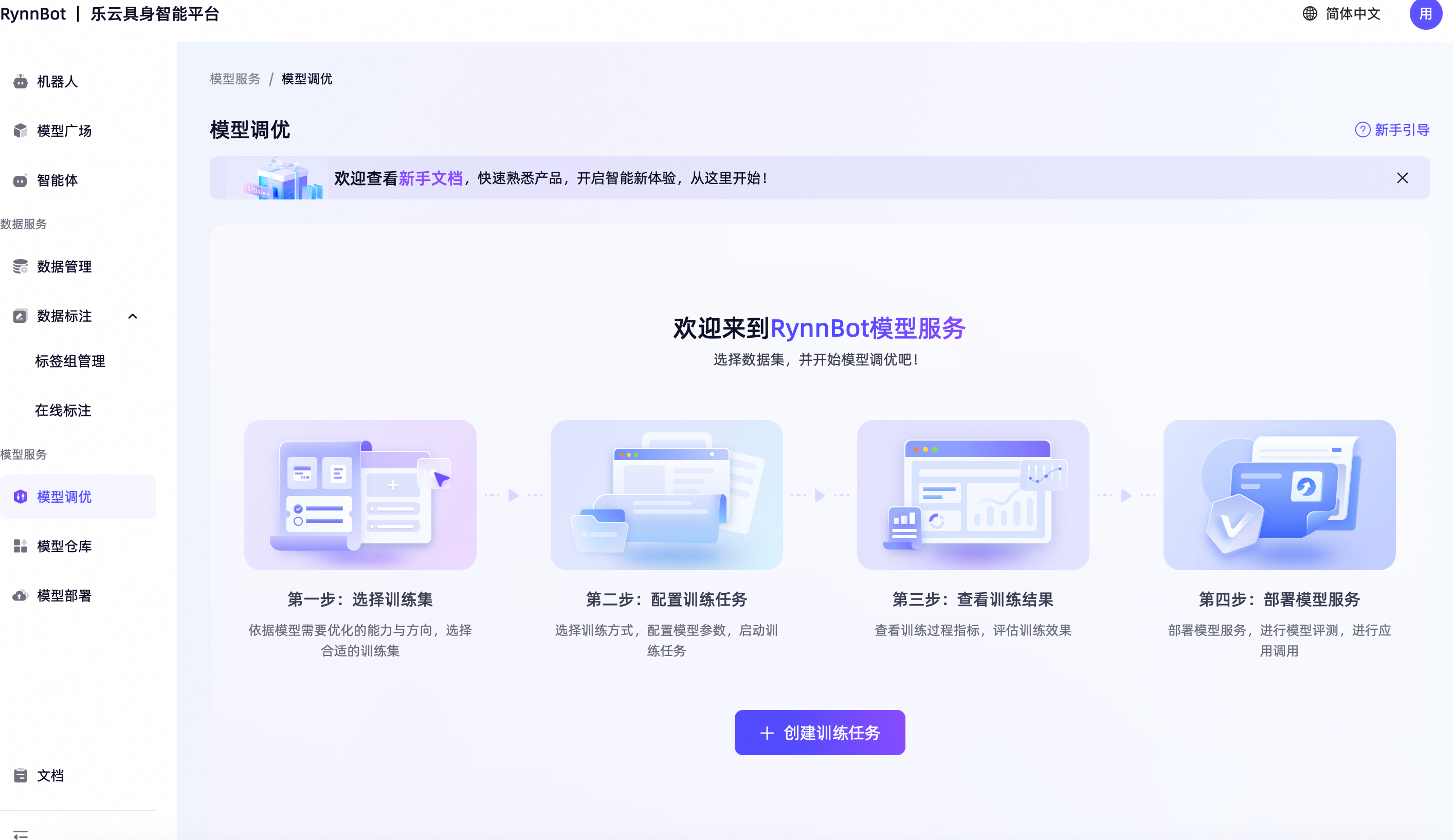1453x840 pixels.
Task: Open the 新手引导 help link
Action: point(1392,130)
